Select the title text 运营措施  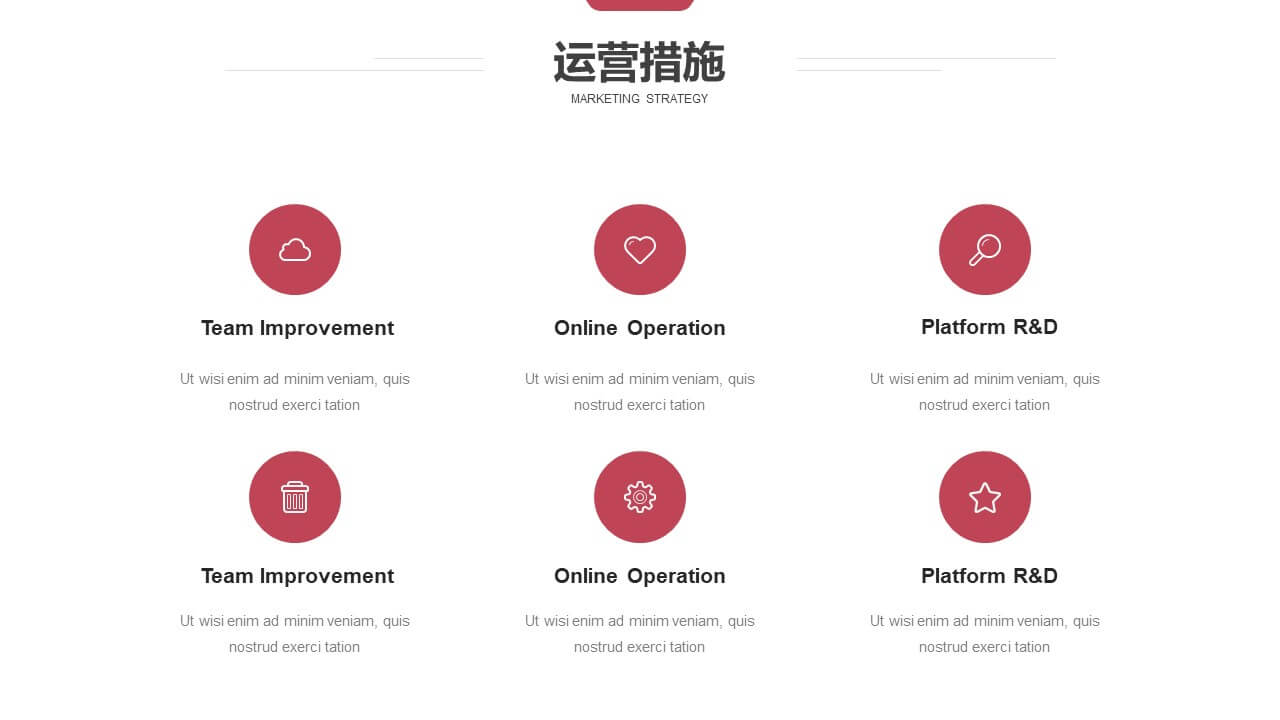click(639, 63)
